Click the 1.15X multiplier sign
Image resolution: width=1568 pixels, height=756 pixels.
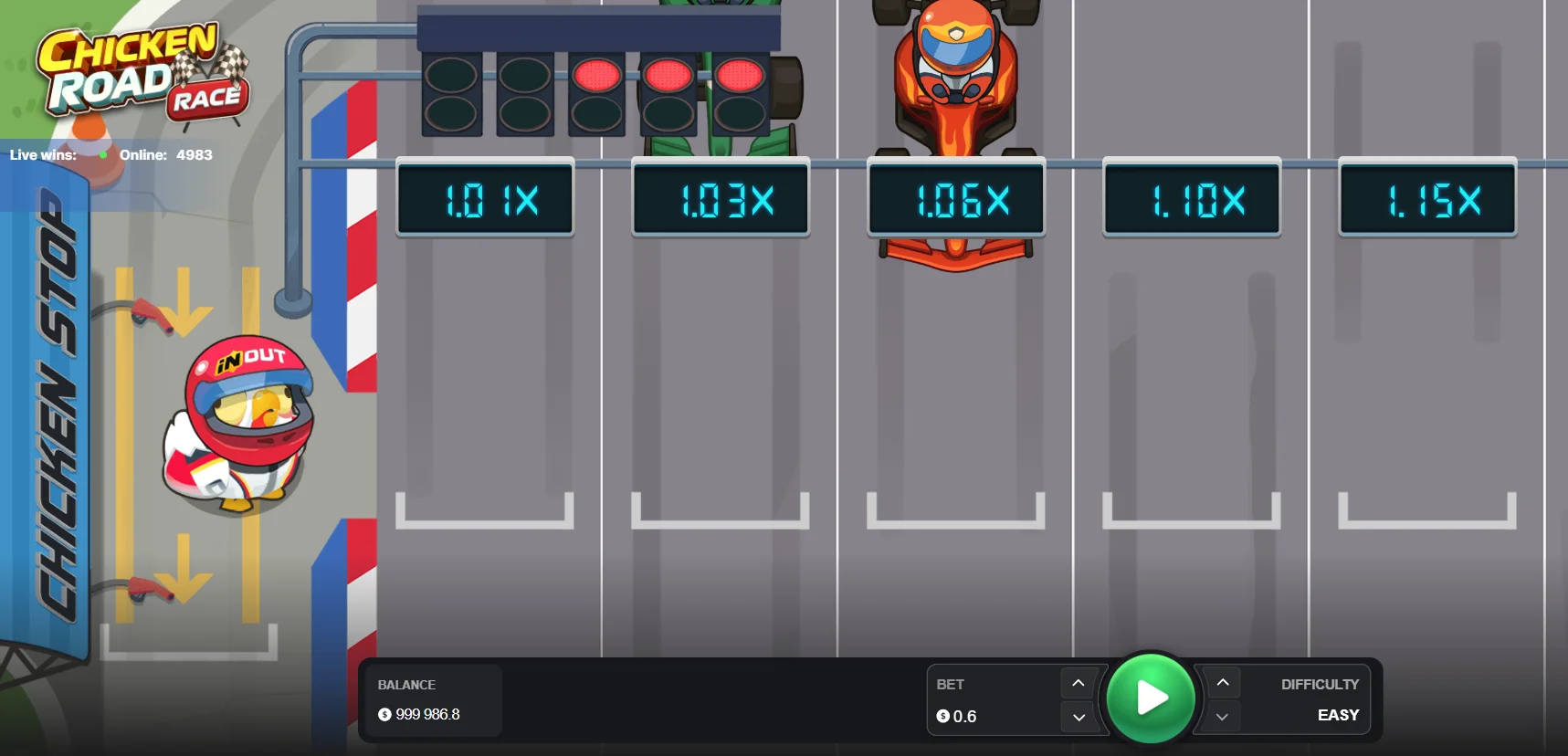coord(1427,198)
